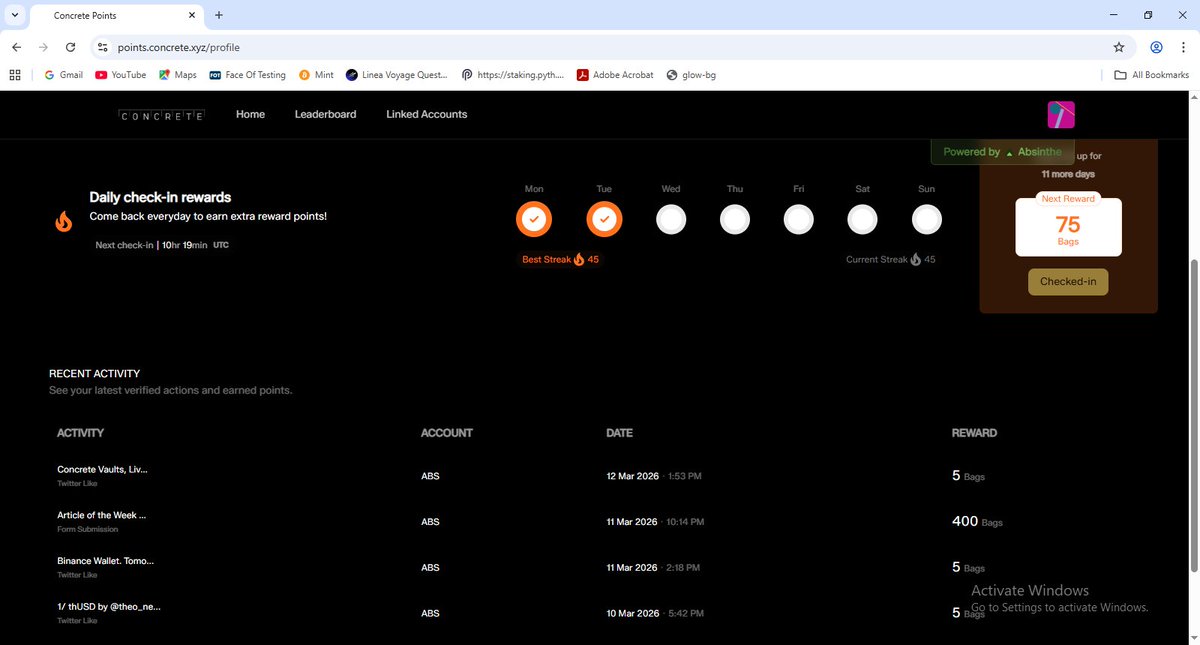This screenshot has width=1200, height=645.
Task: Click the Concrete Vaults activity row title
Action: [x=103, y=469]
